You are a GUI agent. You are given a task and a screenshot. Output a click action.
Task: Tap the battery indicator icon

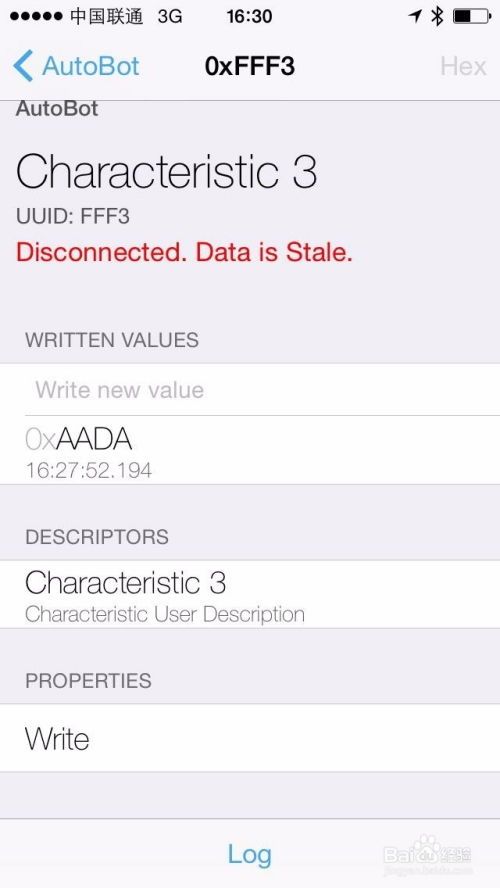[x=472, y=17]
